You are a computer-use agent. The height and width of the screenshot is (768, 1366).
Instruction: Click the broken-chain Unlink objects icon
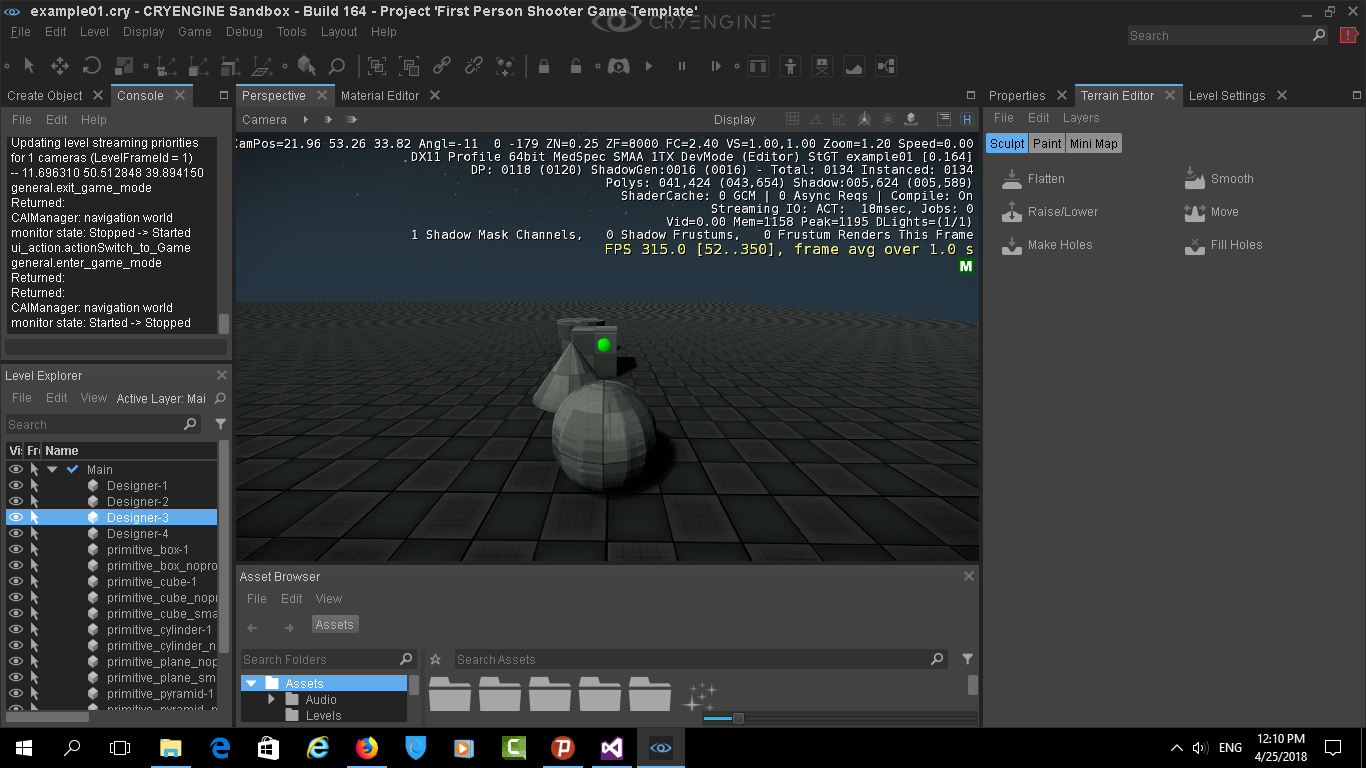click(473, 66)
